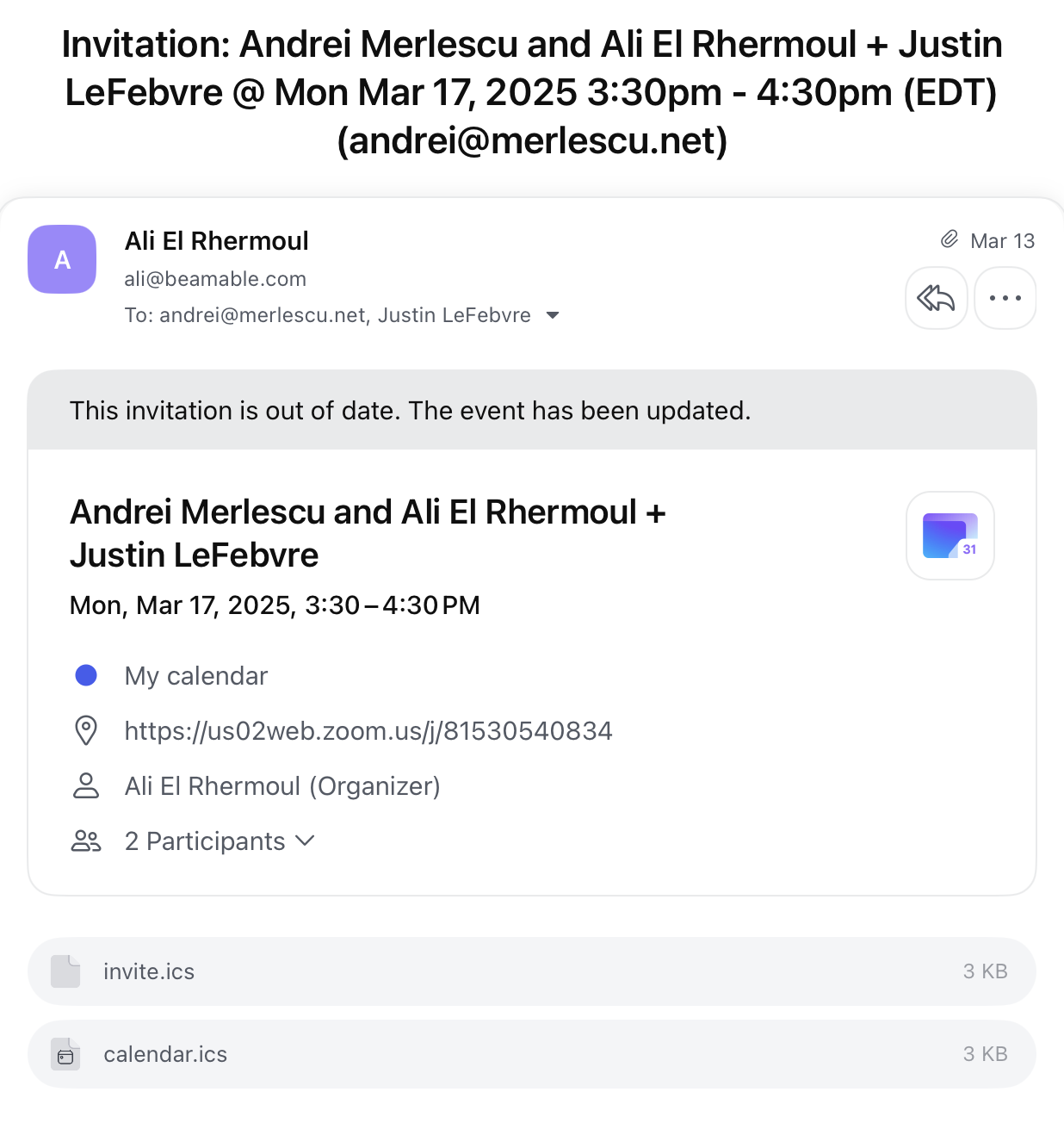Open the calendar.ics attachment
Viewport: 1064px width, 1123px height.
point(165,1054)
